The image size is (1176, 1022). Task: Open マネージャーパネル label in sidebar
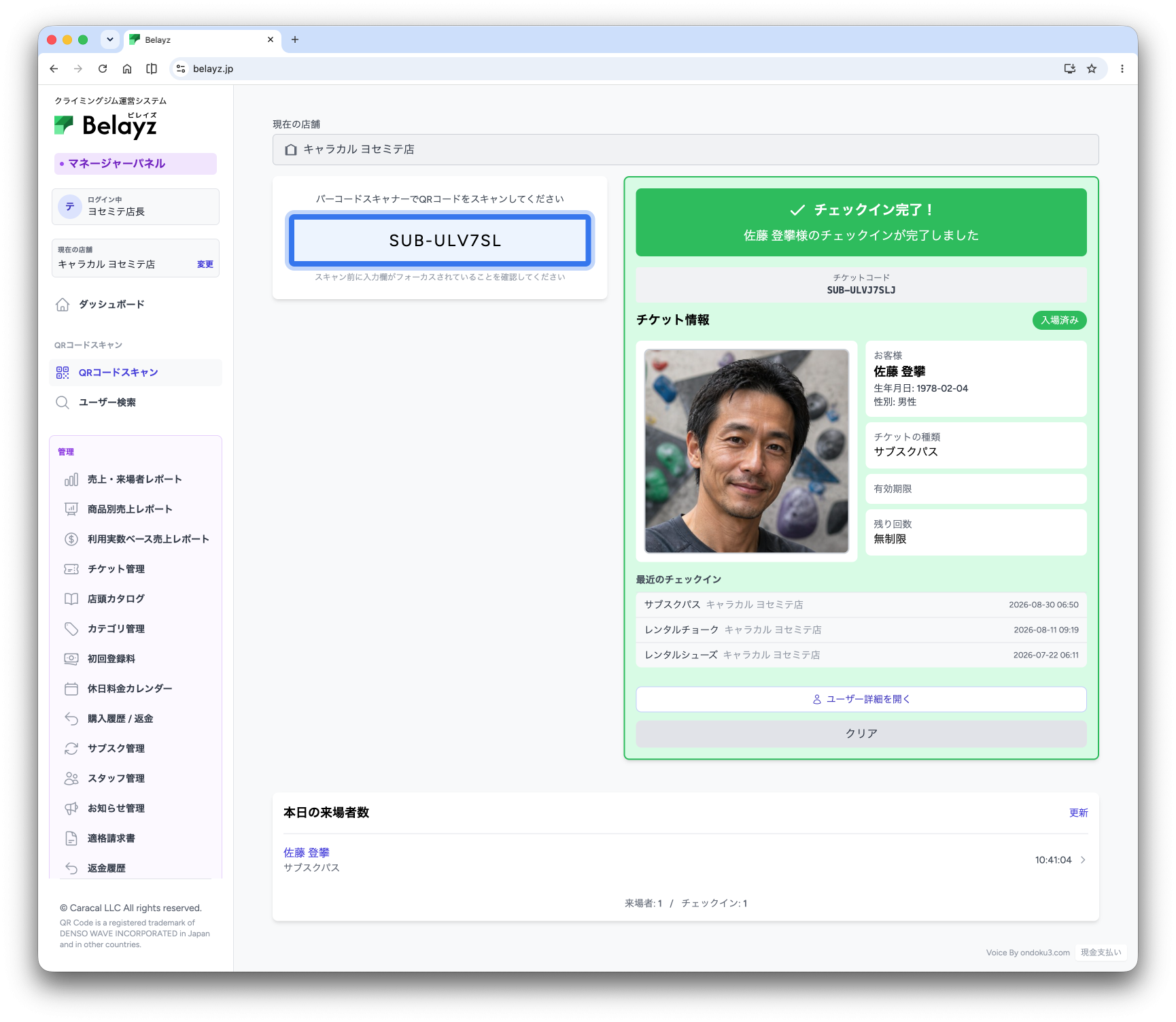click(135, 164)
